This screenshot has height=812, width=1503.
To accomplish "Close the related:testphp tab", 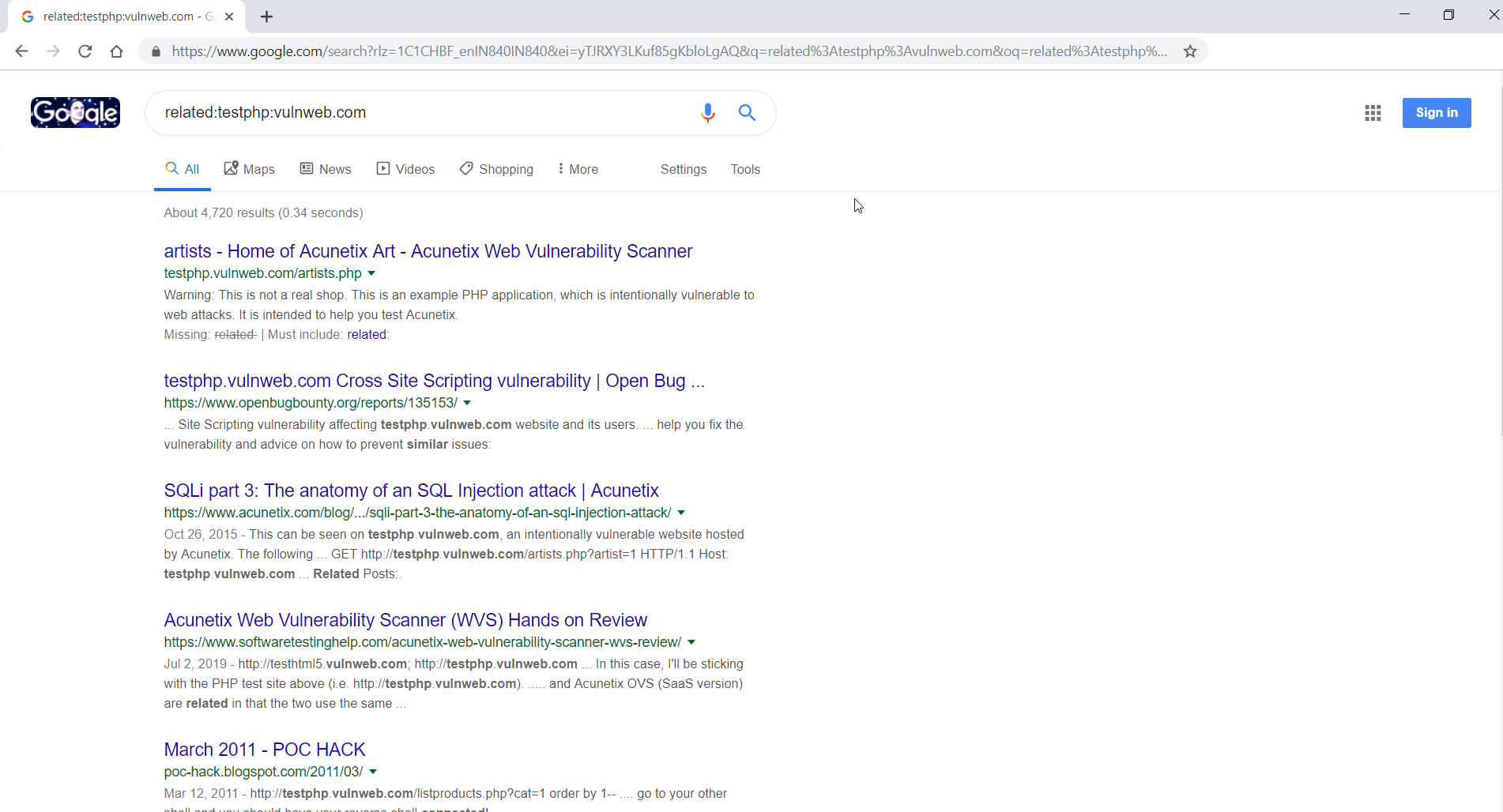I will coord(229,17).
